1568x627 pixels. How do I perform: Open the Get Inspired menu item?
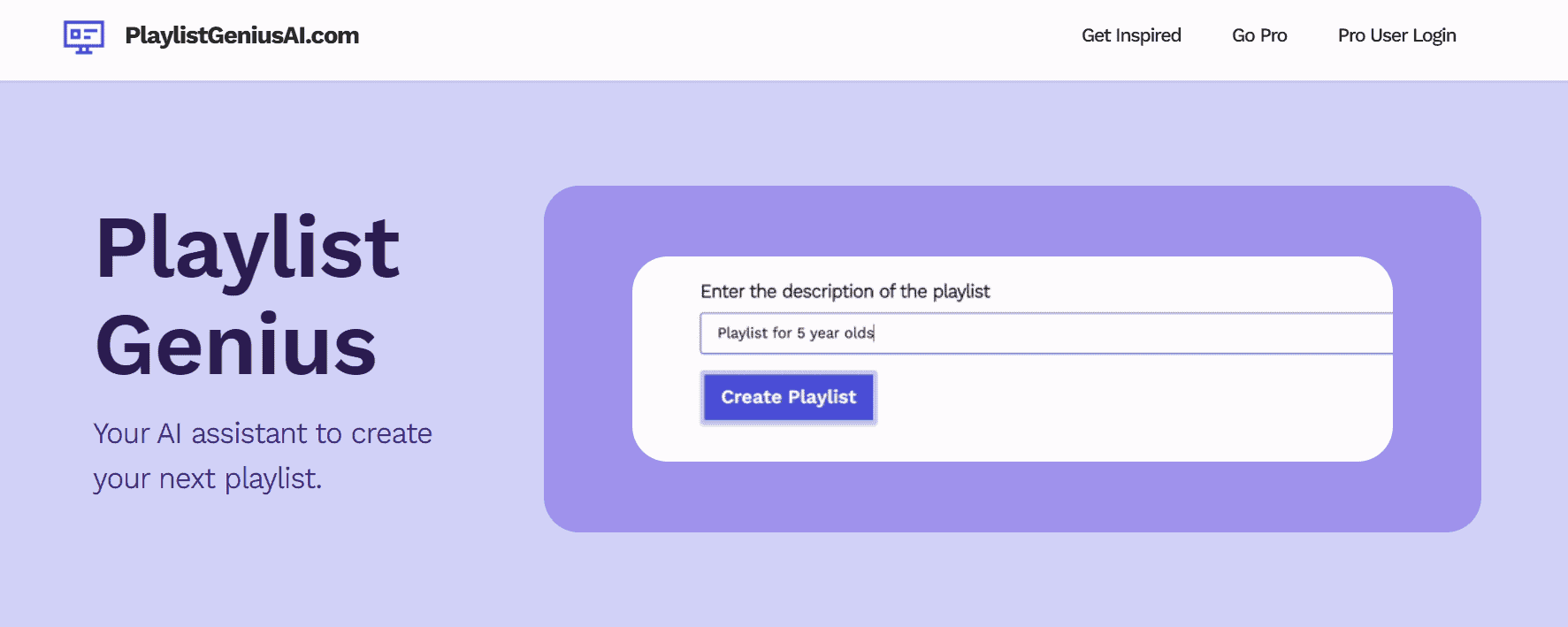(x=1131, y=35)
